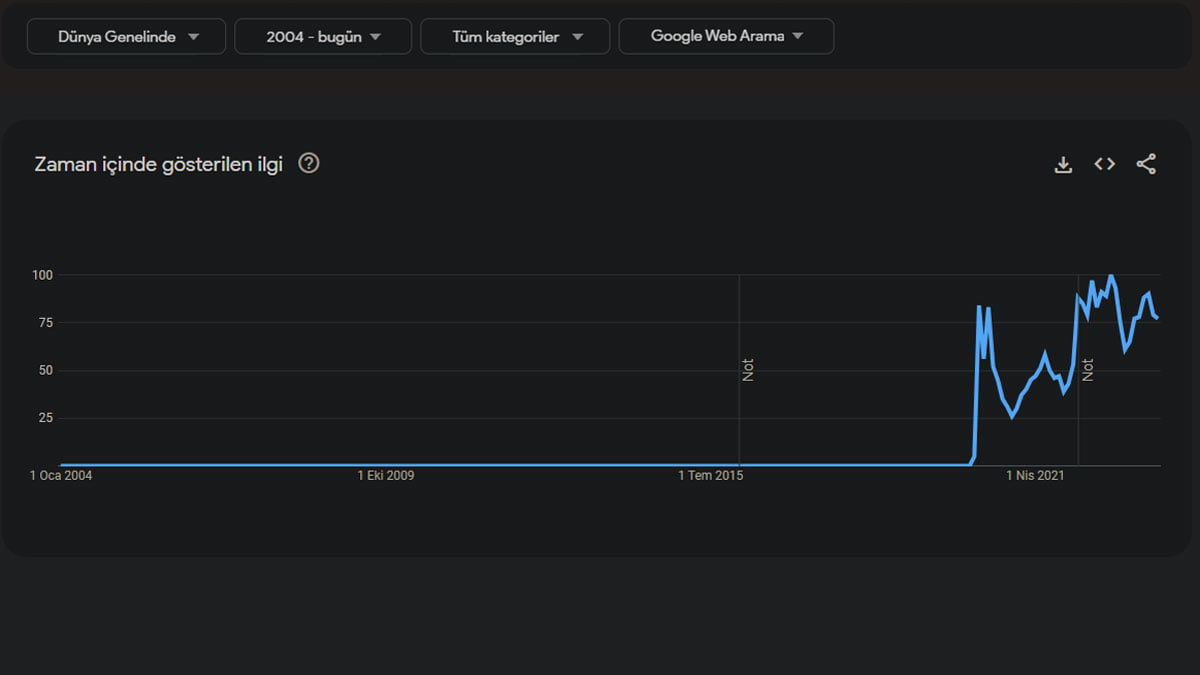Click the '1 Eki 2009' axis label
The image size is (1200, 675).
[385, 476]
